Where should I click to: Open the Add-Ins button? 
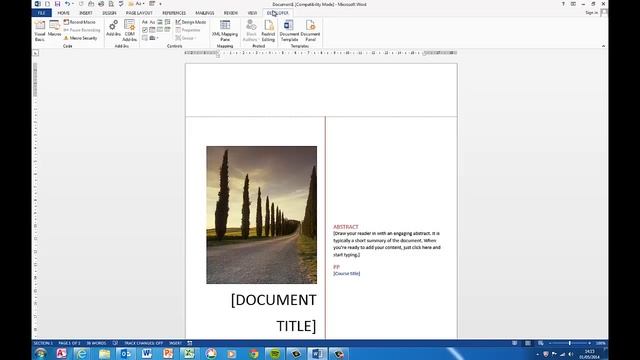coord(113,29)
